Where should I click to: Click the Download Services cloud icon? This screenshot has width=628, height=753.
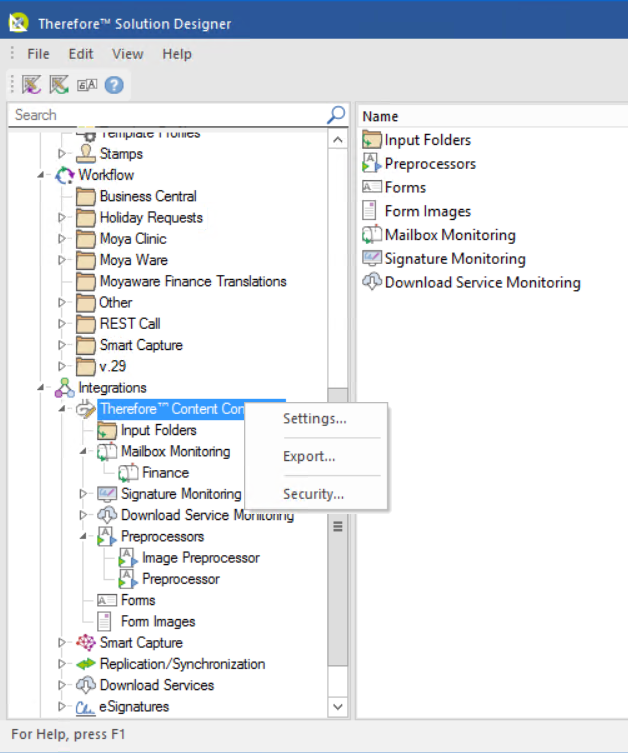coord(86,685)
